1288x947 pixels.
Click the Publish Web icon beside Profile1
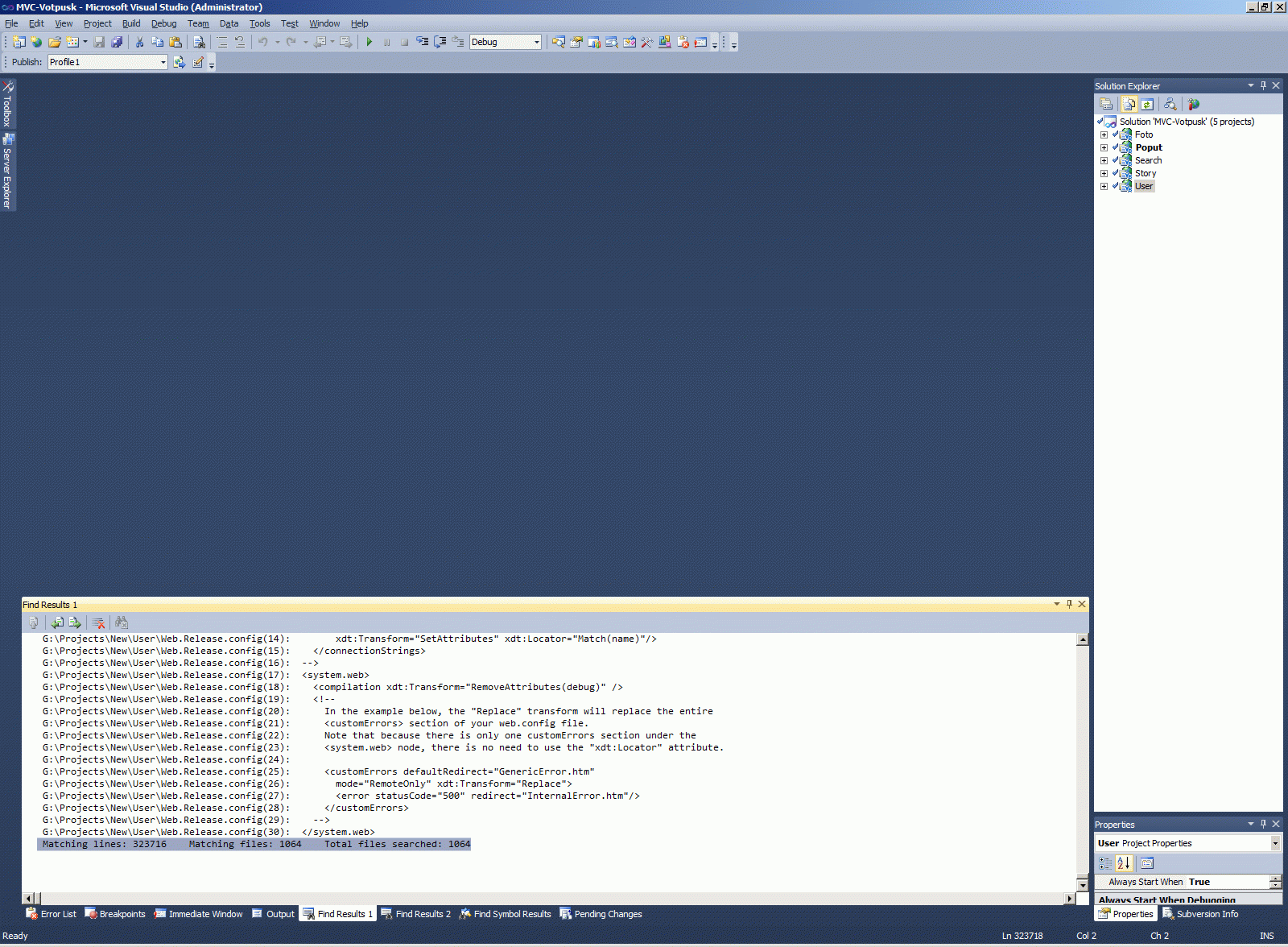(x=180, y=62)
